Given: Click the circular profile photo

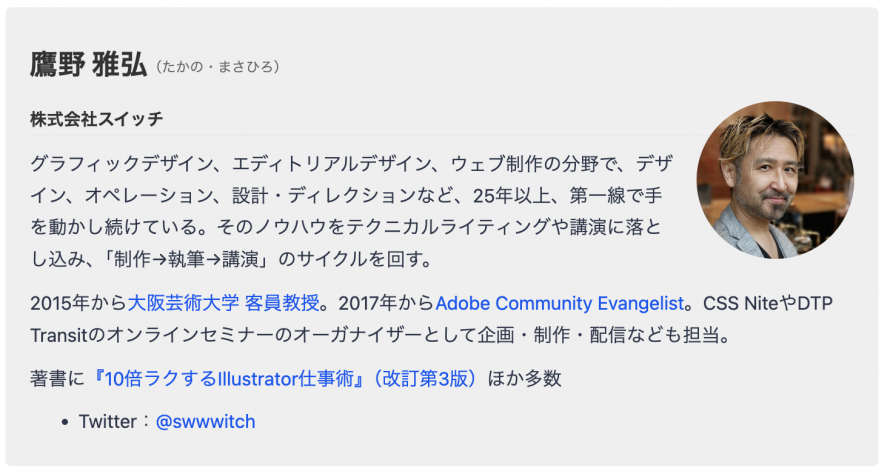Looking at the screenshot, I should click(x=775, y=180).
